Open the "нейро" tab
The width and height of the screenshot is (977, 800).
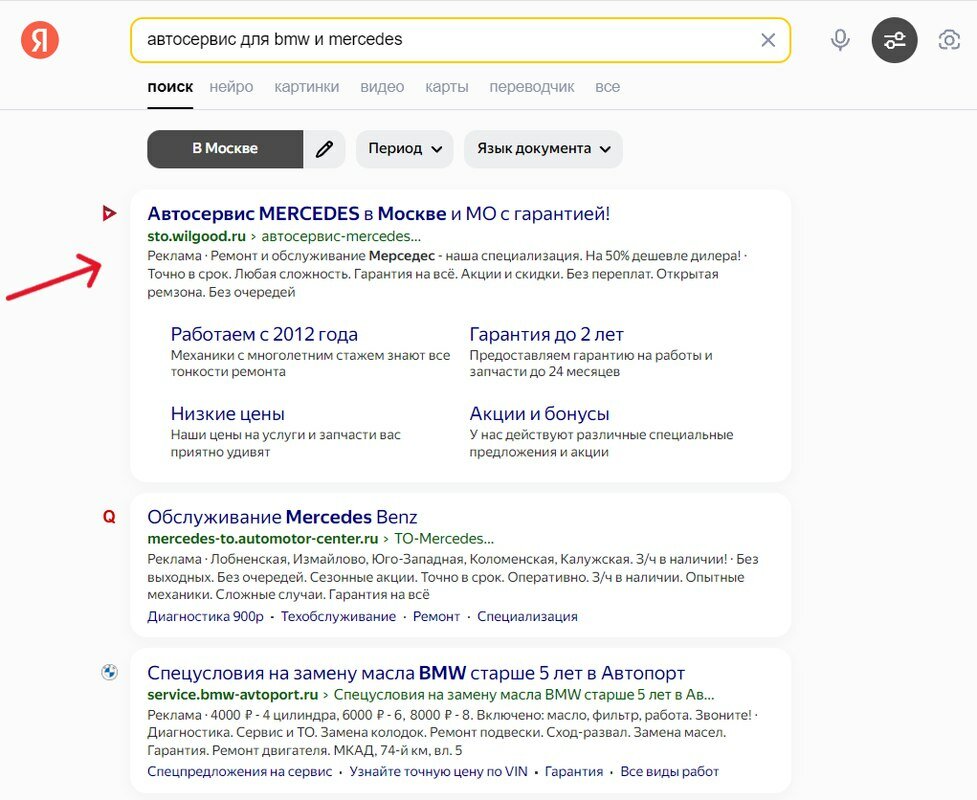(231, 87)
